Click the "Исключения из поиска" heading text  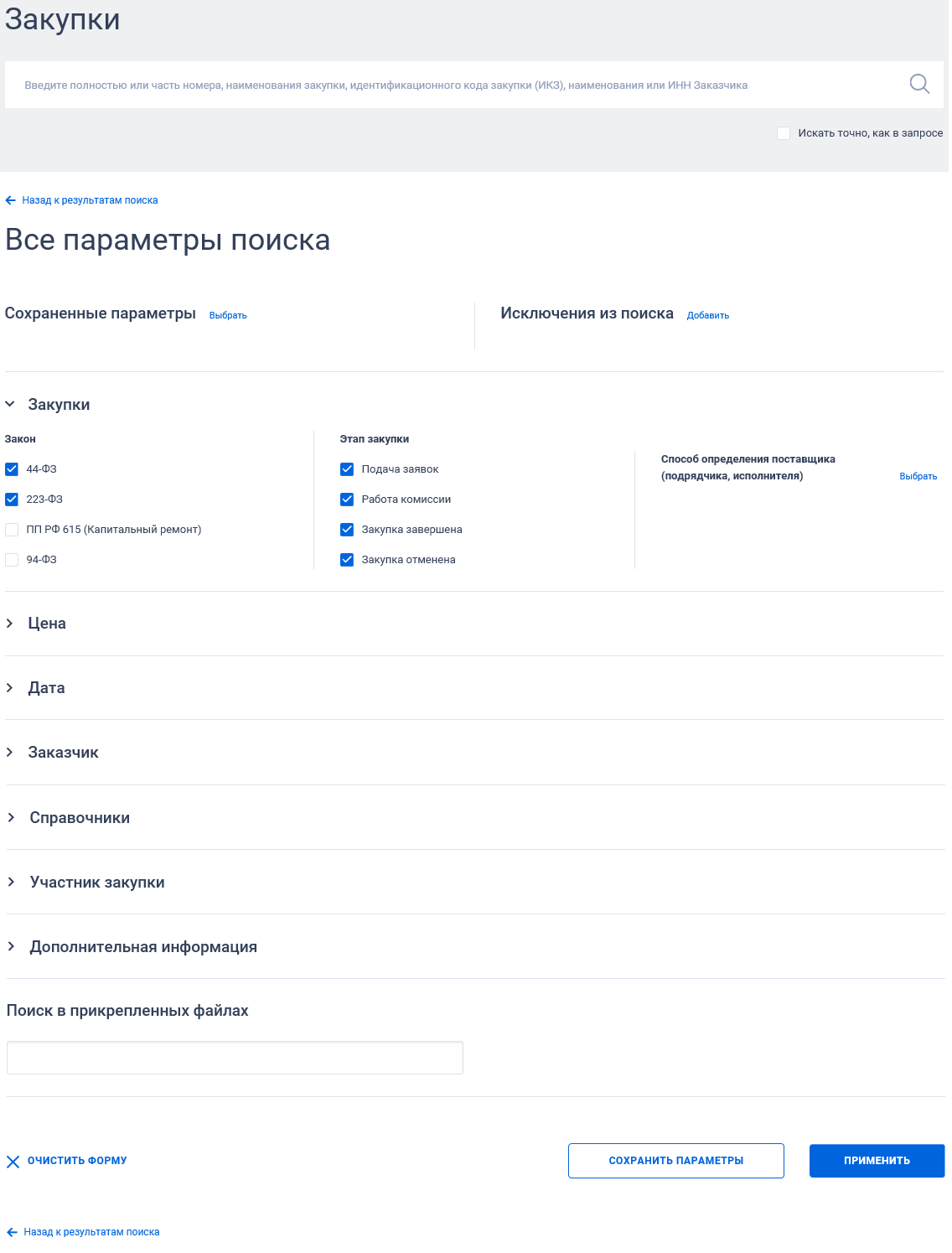(x=587, y=313)
